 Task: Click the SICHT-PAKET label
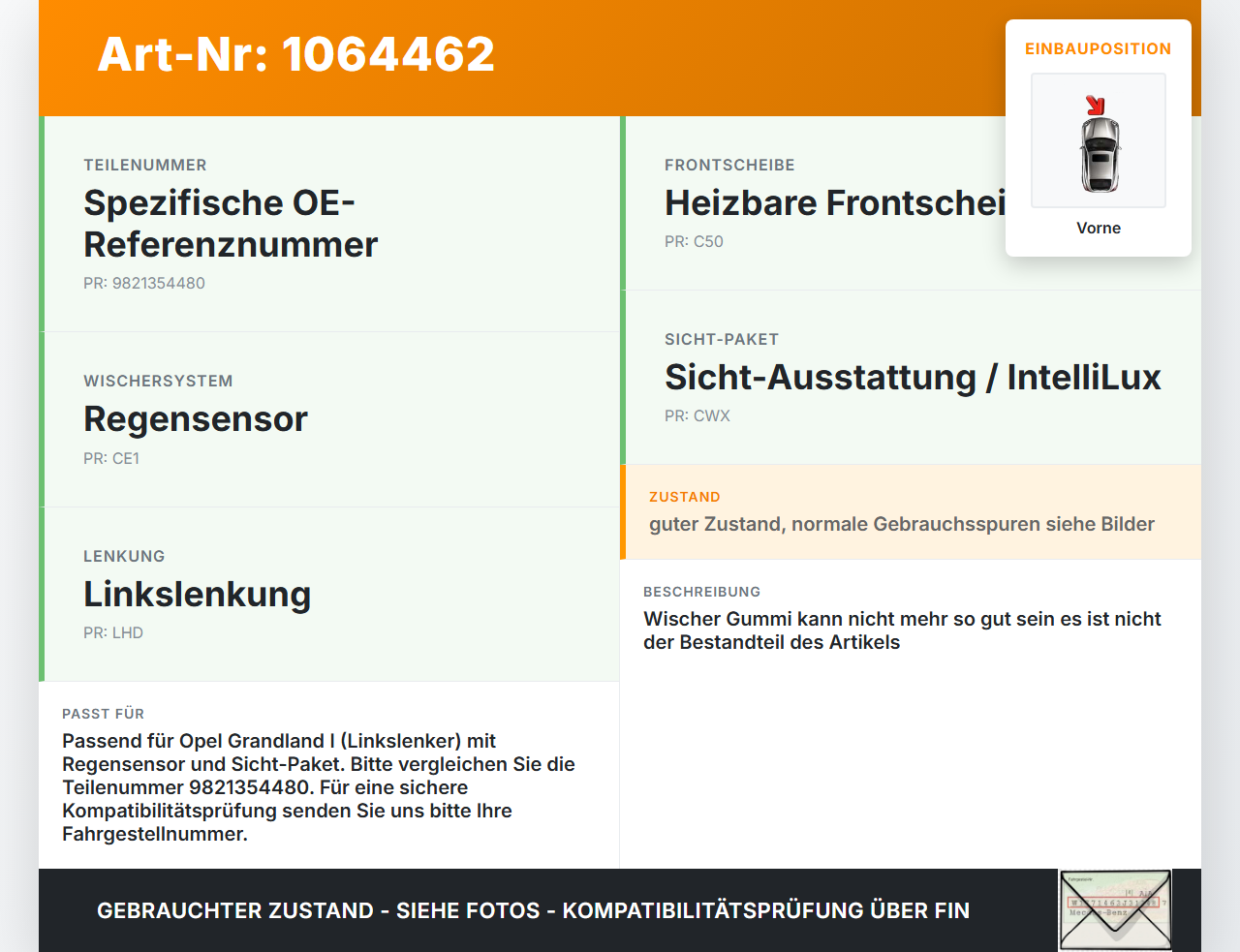pyautogui.click(x=722, y=339)
